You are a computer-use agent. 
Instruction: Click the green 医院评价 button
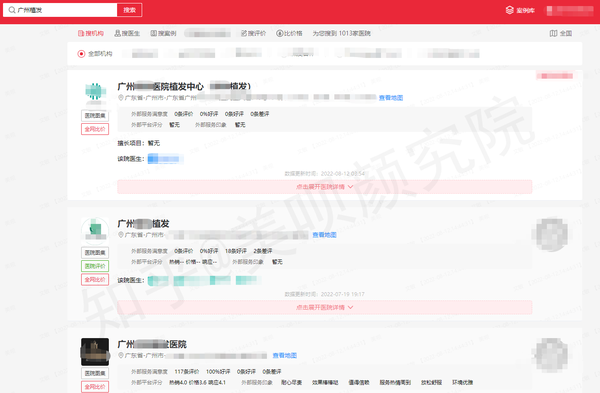tap(95, 266)
